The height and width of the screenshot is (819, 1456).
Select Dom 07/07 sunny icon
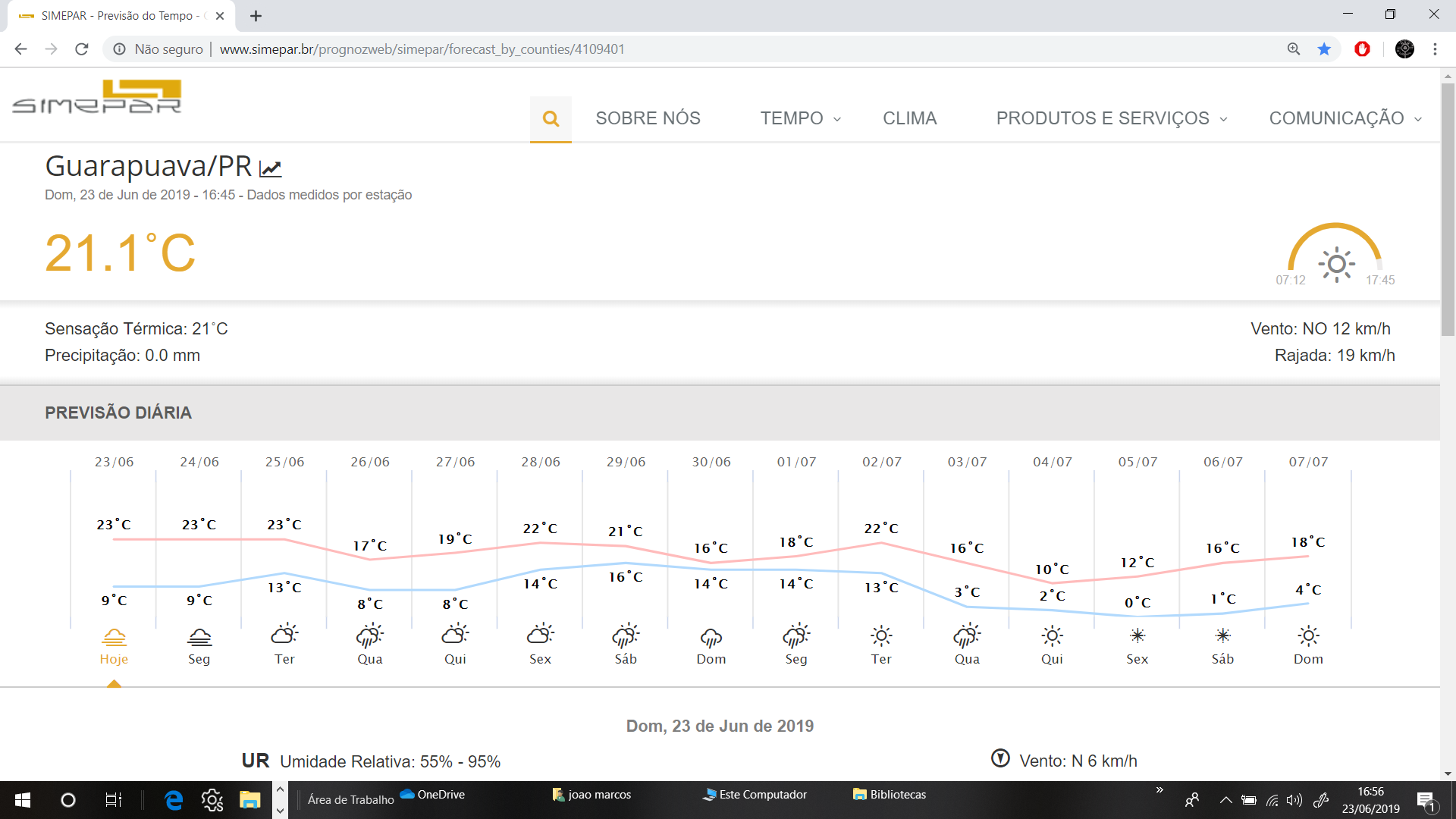click(1308, 635)
